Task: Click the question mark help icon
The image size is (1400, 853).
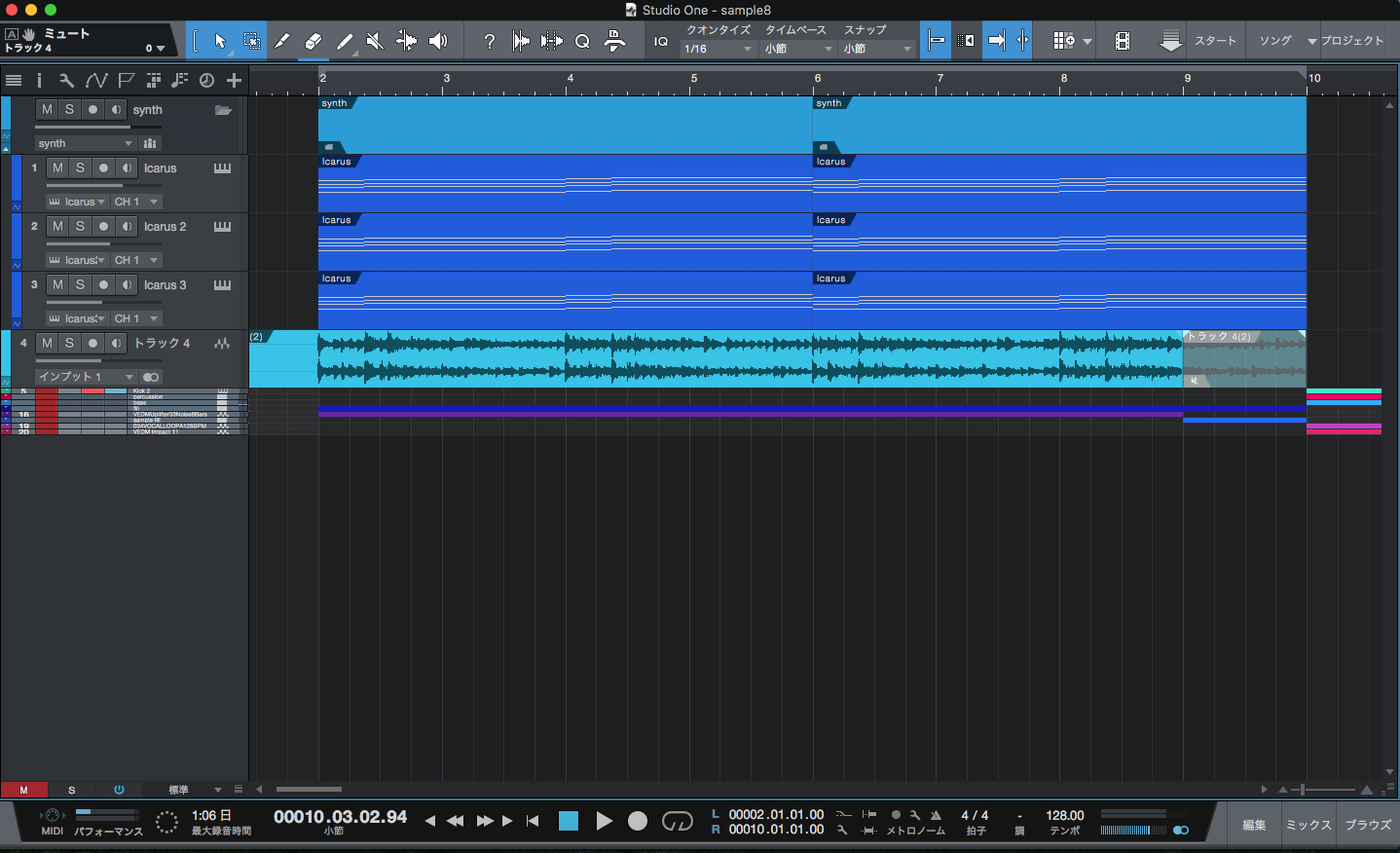Action: 490,41
